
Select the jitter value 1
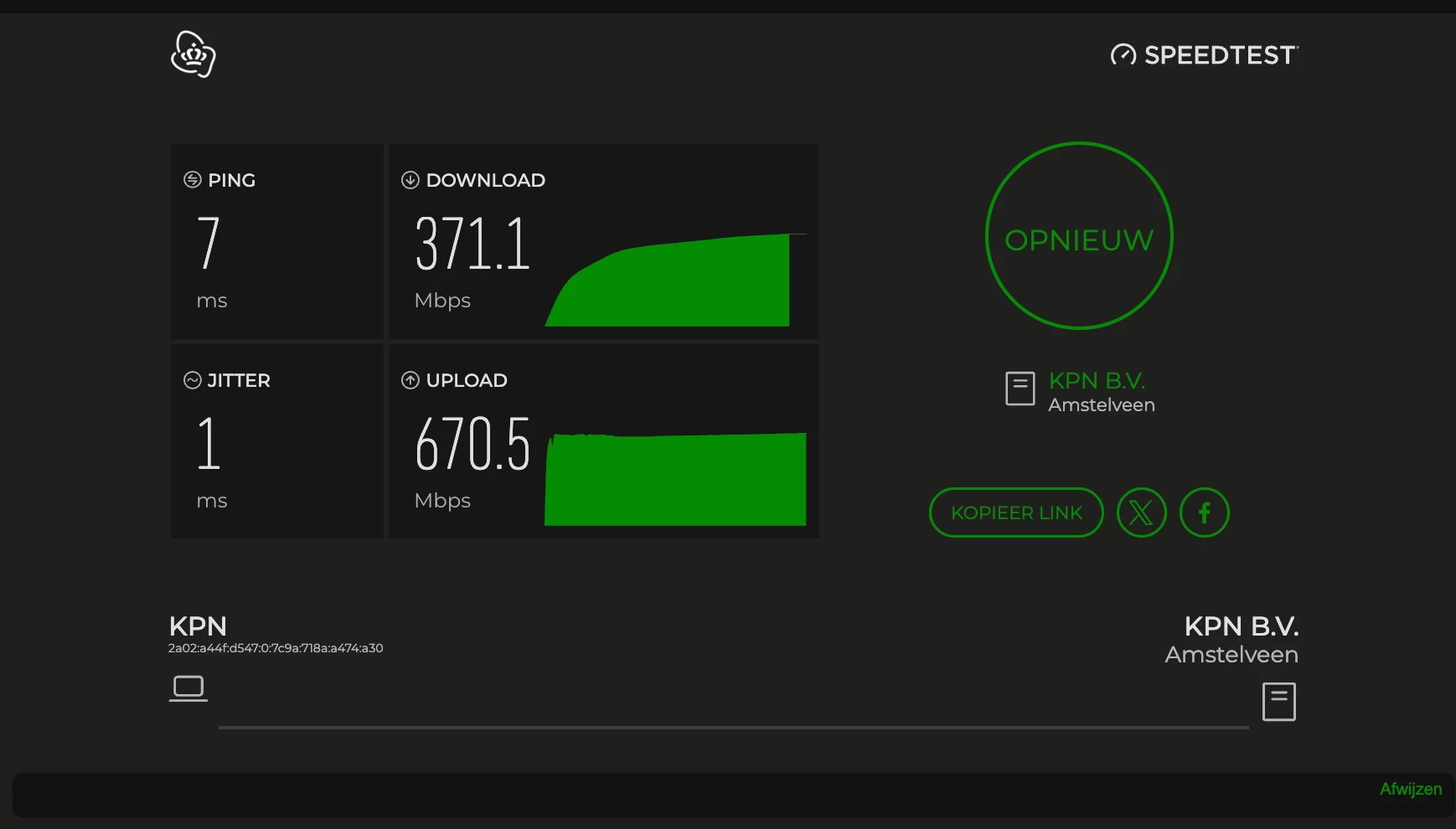[x=209, y=443]
